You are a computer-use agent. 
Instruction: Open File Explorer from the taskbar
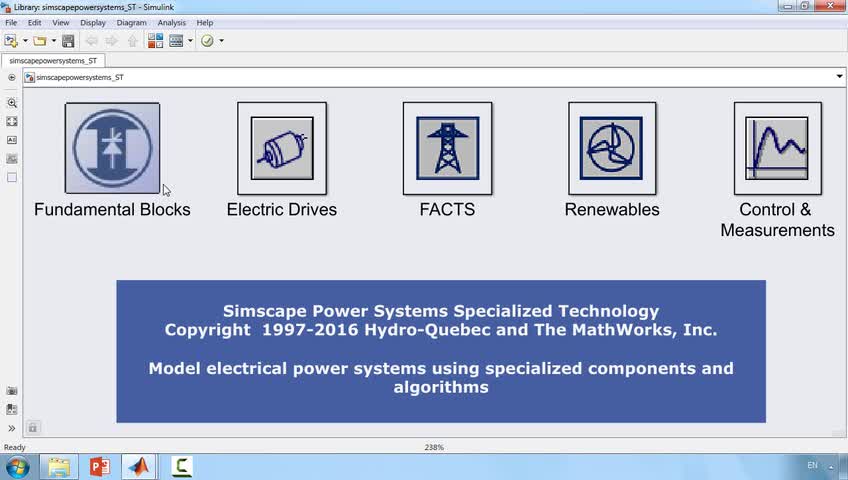coord(58,467)
